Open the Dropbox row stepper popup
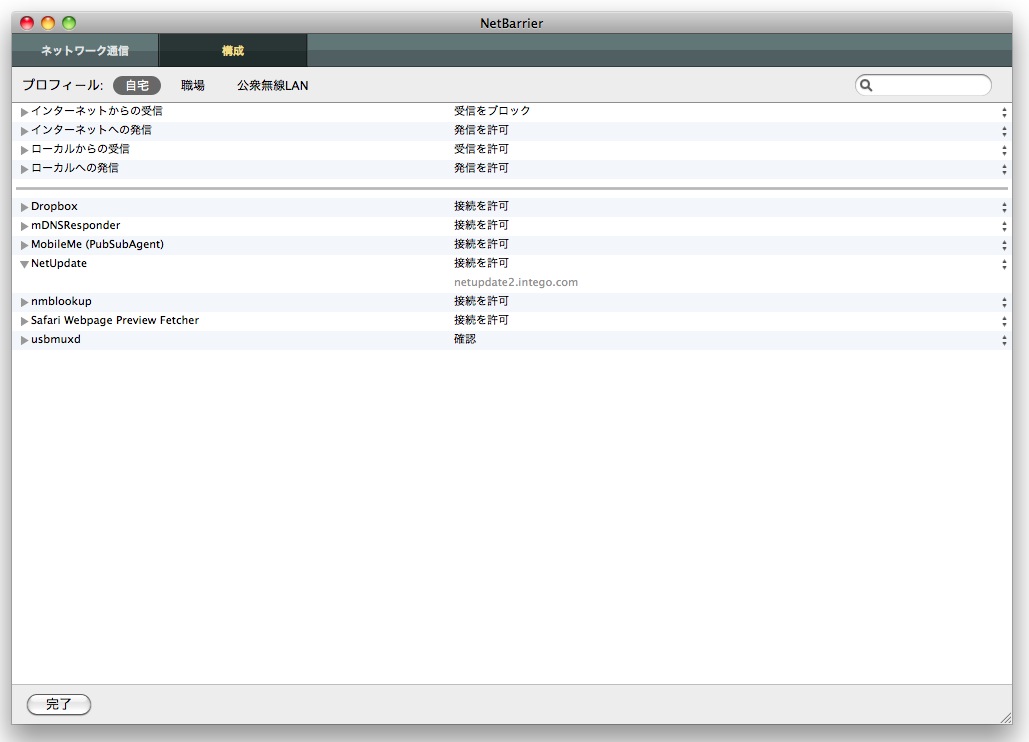This screenshot has width=1029, height=742. click(1004, 207)
